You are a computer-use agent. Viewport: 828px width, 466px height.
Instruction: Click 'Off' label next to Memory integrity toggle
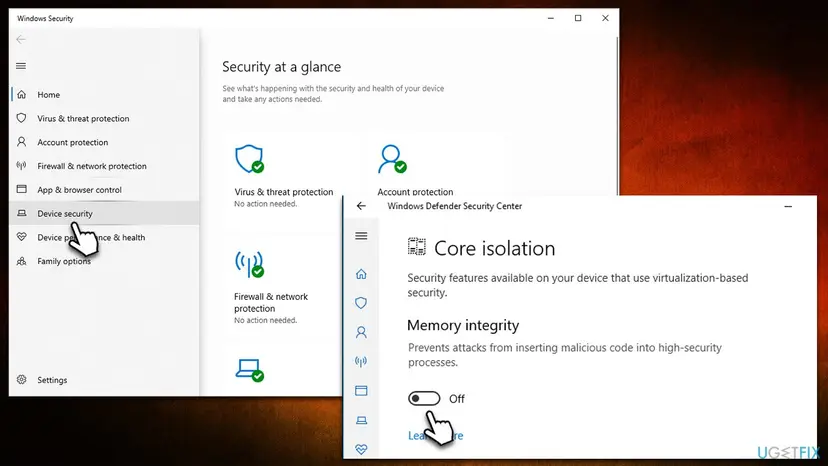tap(457, 399)
